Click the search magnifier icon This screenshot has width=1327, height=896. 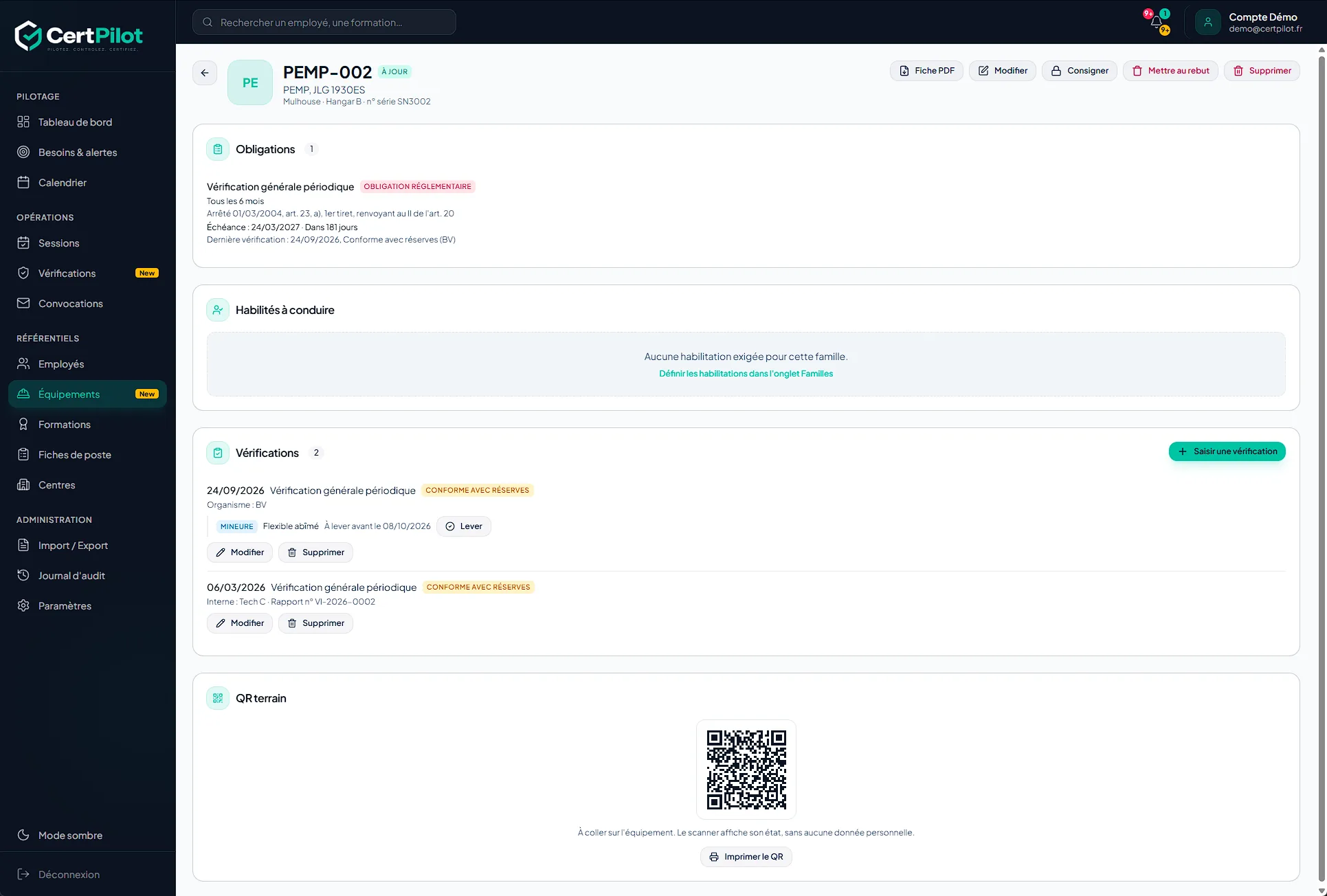[x=208, y=23]
